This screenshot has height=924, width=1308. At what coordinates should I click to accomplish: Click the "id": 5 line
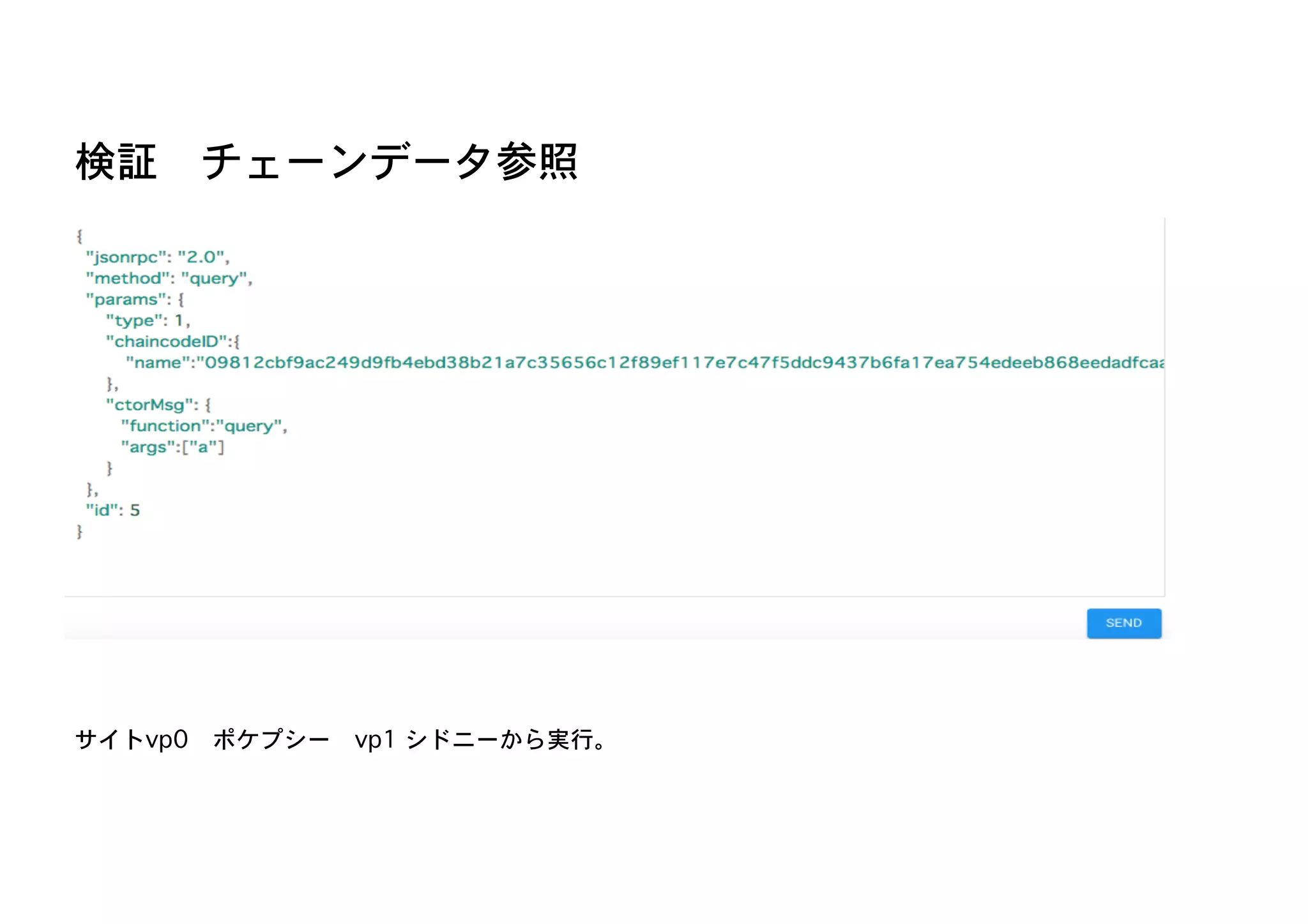pyautogui.click(x=113, y=510)
